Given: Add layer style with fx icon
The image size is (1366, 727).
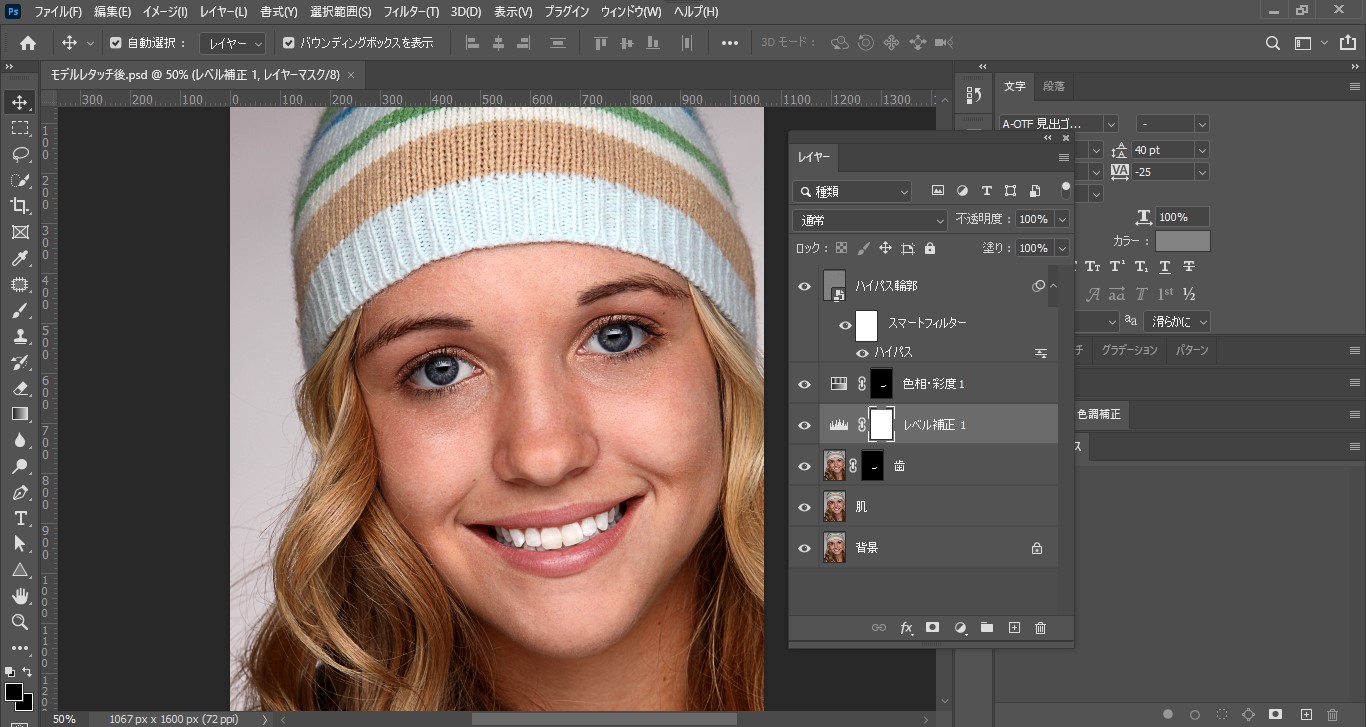Looking at the screenshot, I should tap(906, 628).
